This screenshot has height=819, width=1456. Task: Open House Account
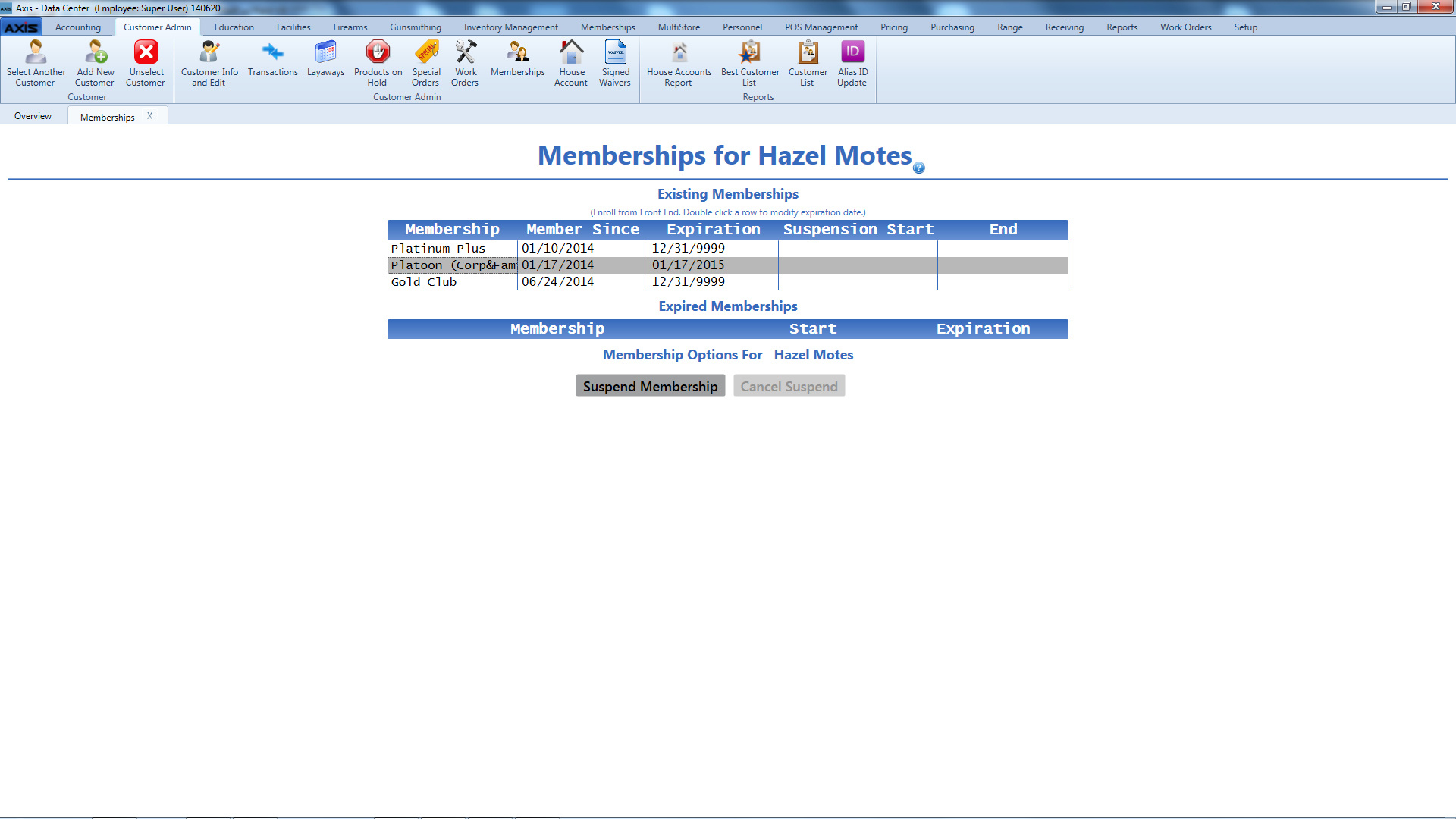(x=571, y=63)
